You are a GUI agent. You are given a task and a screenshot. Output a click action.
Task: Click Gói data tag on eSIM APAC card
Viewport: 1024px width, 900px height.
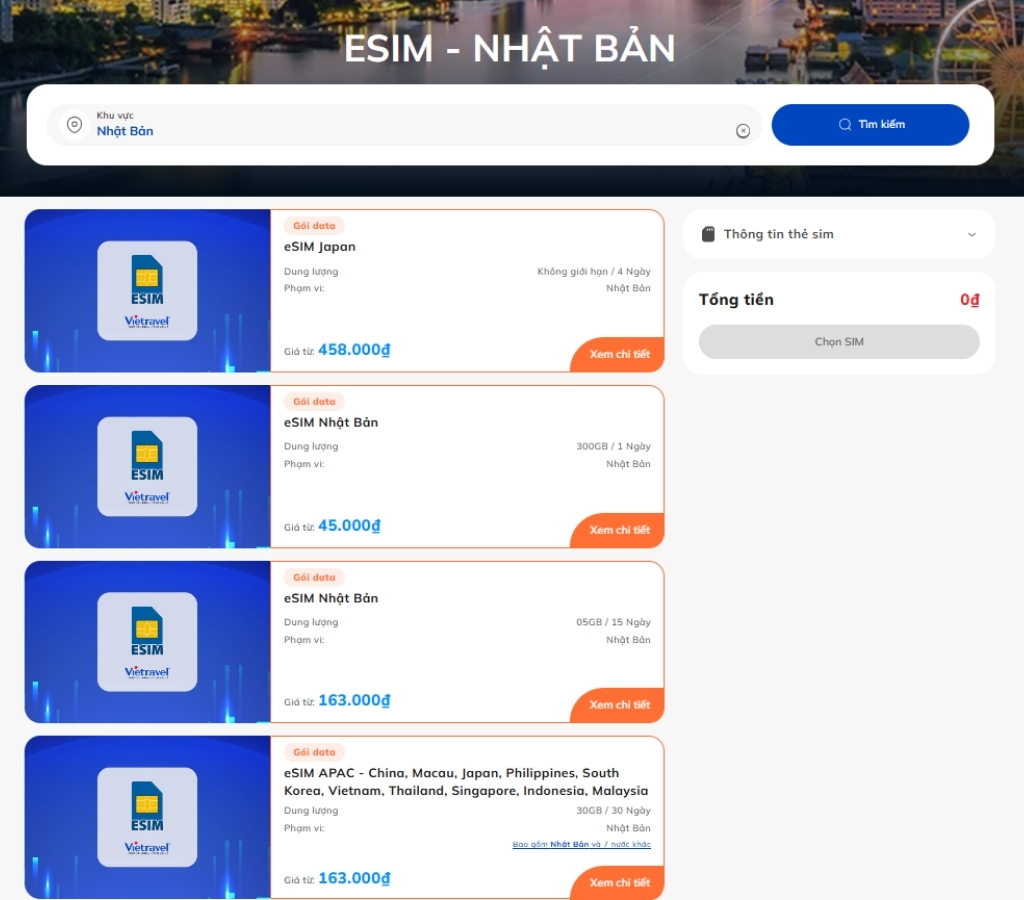point(314,752)
